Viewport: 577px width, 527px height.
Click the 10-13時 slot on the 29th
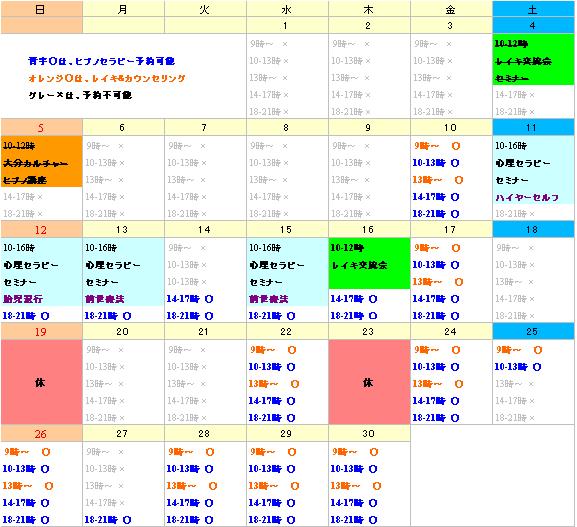click(x=272, y=469)
